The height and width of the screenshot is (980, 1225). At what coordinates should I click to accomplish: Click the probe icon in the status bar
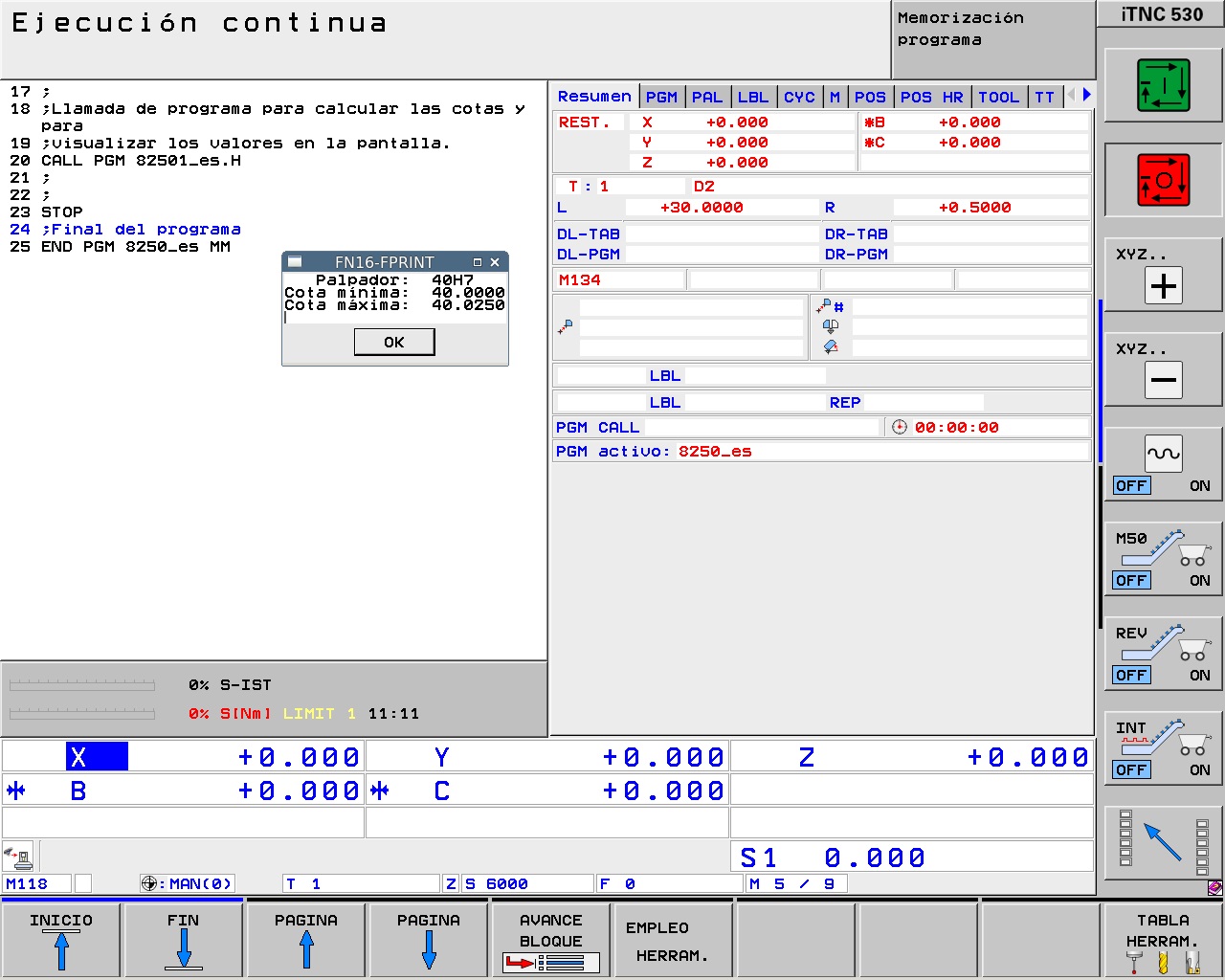[x=17, y=855]
